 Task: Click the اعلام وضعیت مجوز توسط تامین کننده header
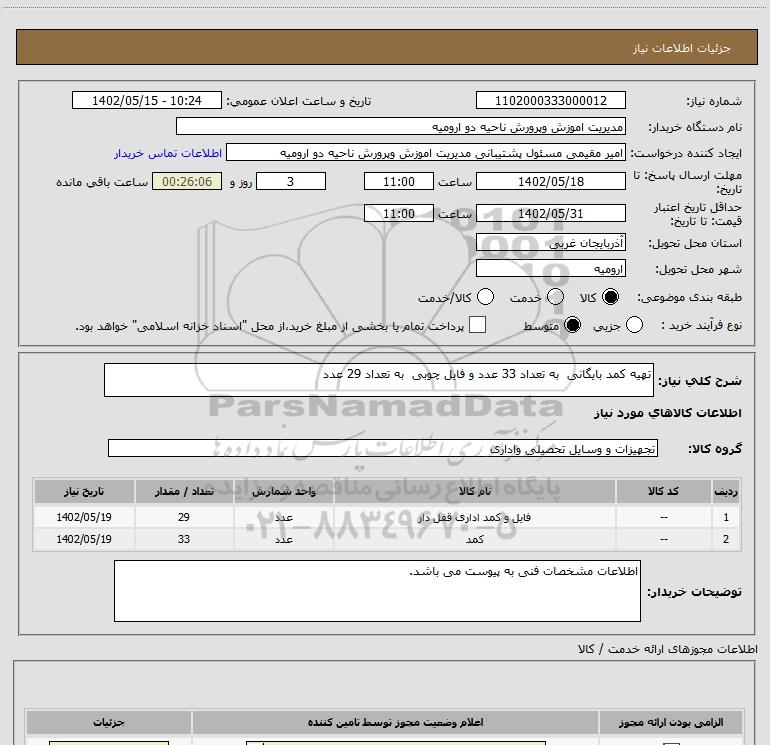[x=395, y=722]
